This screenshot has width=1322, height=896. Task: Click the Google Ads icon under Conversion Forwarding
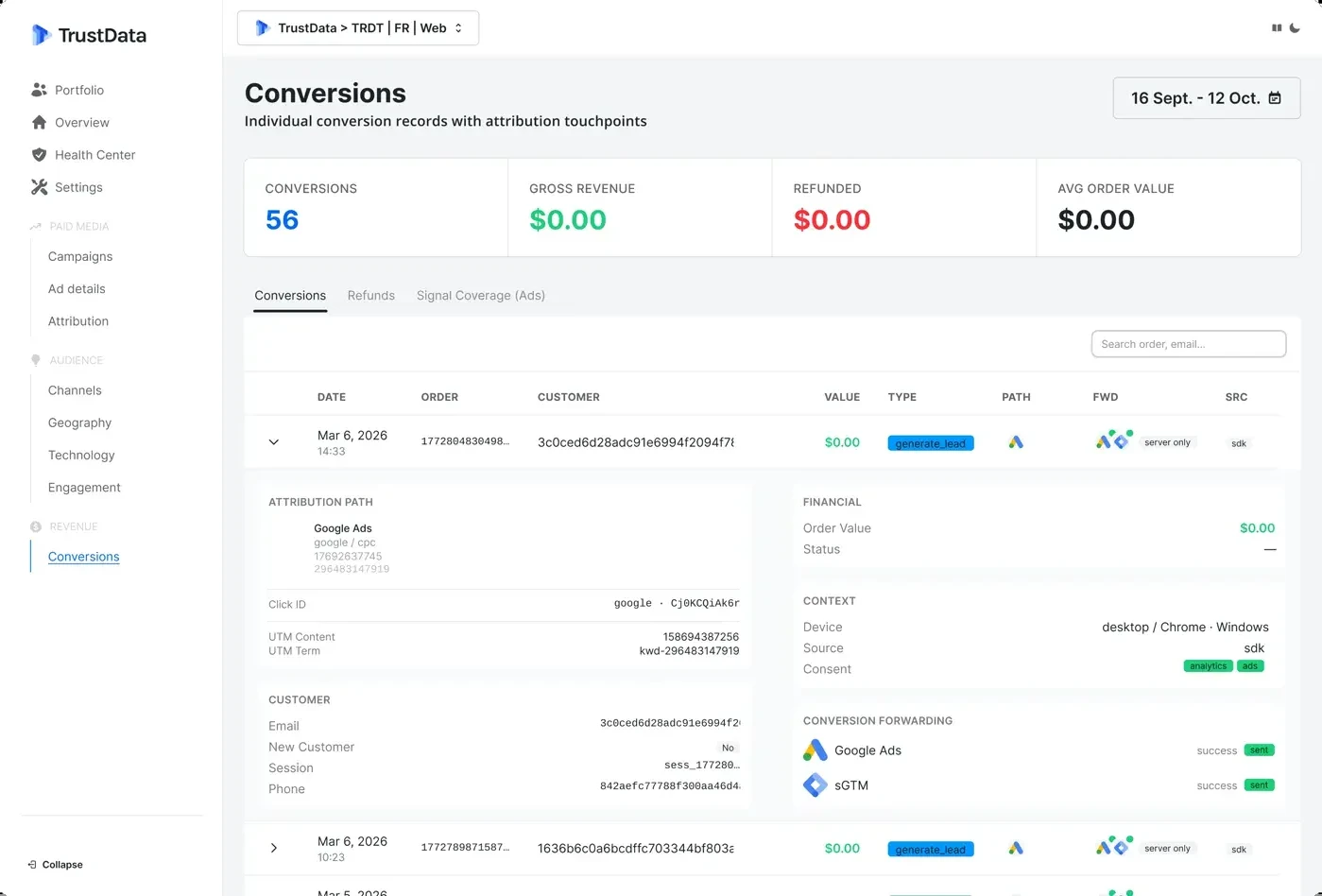tap(815, 750)
